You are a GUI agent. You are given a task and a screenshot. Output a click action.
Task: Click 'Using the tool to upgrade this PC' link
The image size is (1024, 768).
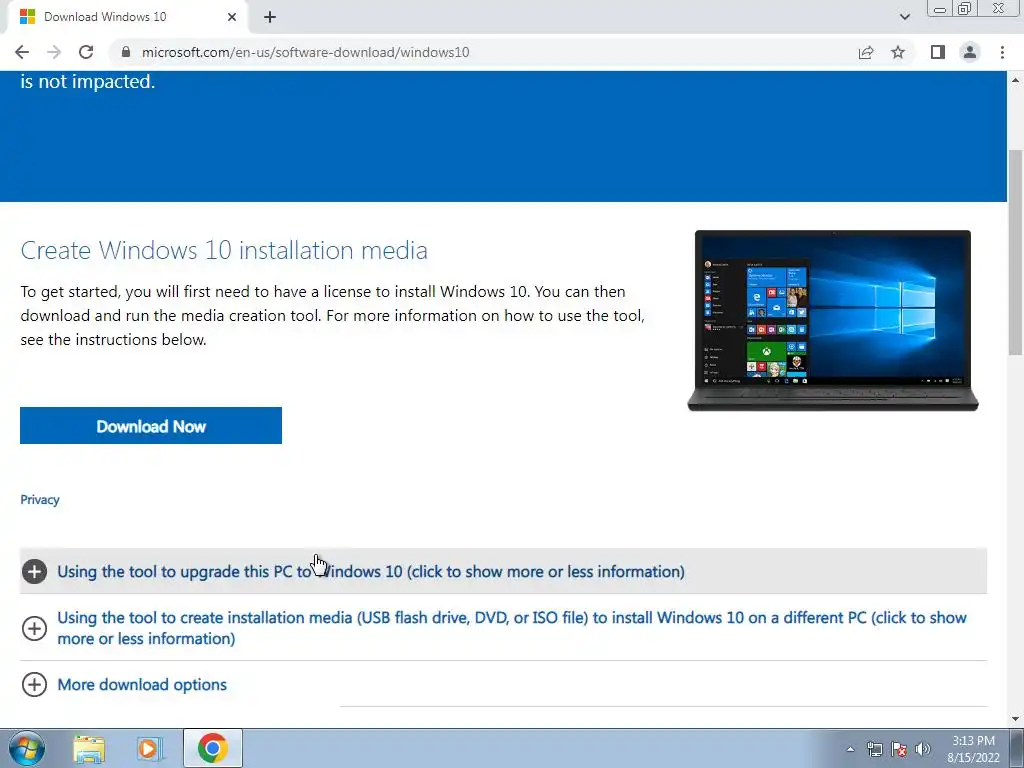click(370, 571)
